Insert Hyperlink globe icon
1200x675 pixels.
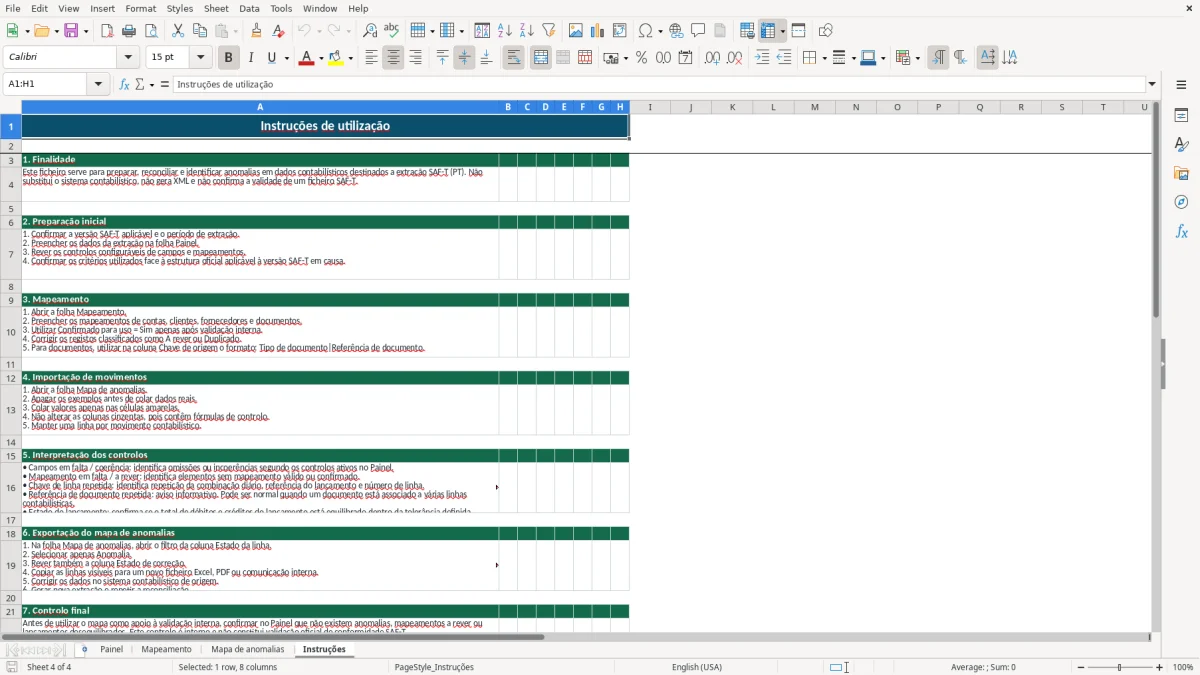point(676,31)
